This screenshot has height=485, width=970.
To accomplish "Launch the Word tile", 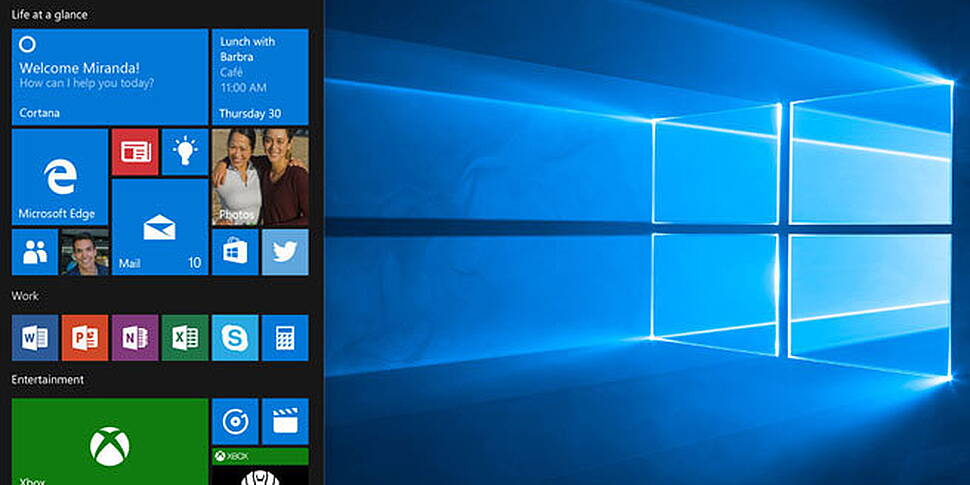I will click(35, 338).
